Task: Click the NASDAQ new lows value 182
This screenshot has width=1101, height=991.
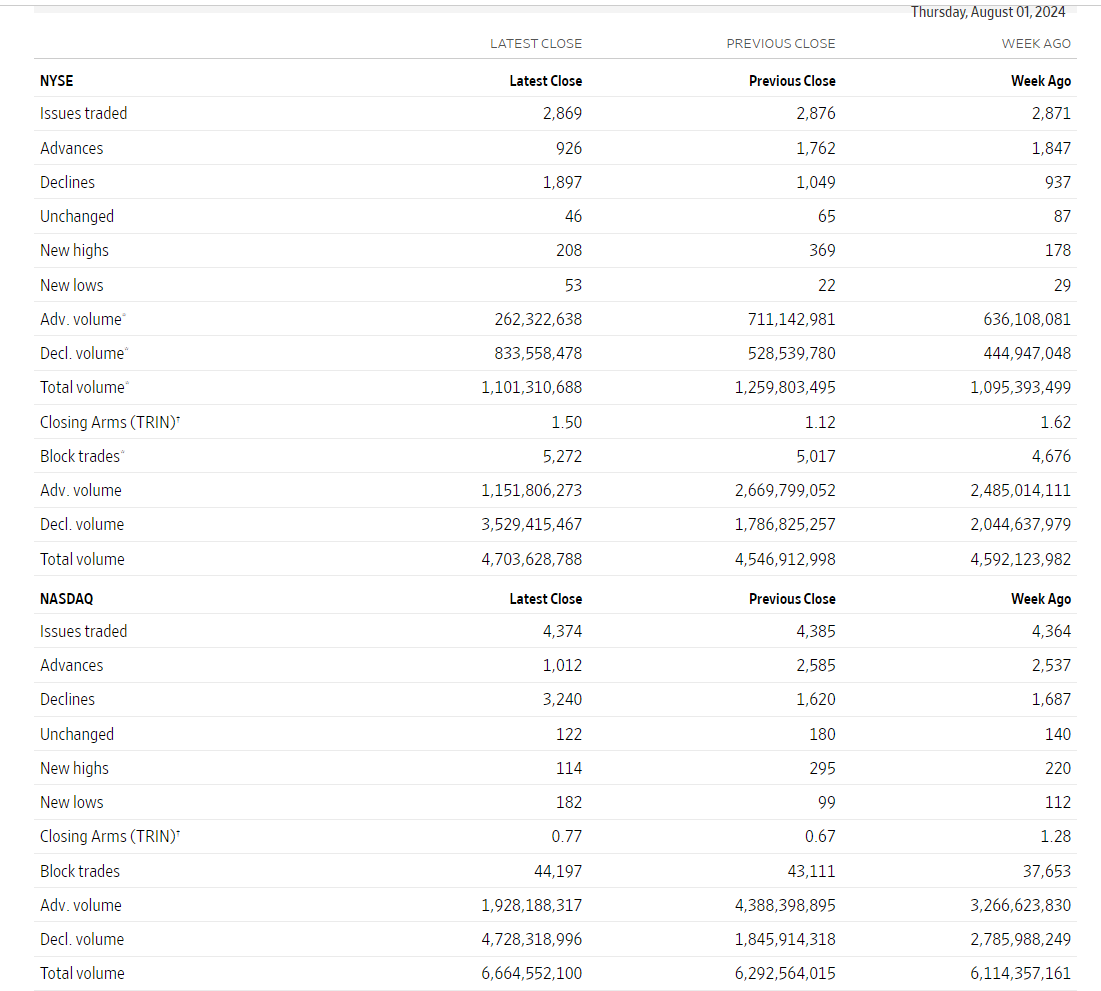Action: (x=569, y=802)
